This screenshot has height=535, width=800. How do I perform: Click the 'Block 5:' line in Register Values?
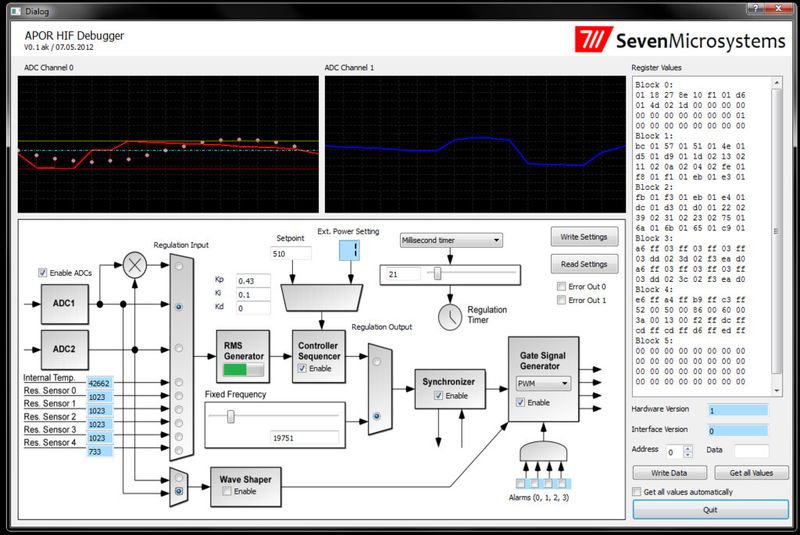pos(655,341)
